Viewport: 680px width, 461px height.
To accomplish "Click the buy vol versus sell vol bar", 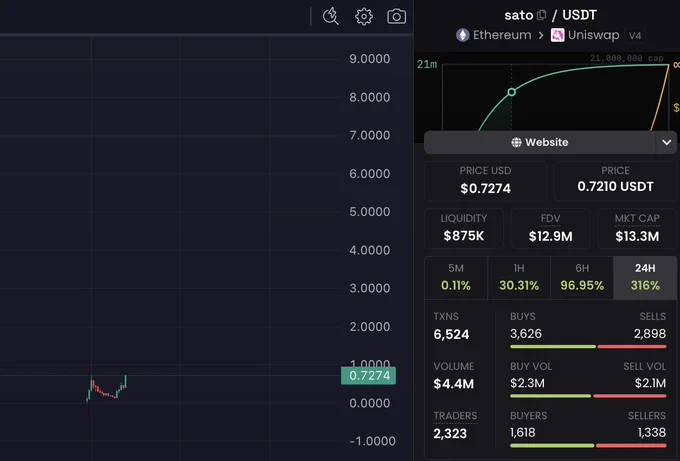I will tap(588, 396).
